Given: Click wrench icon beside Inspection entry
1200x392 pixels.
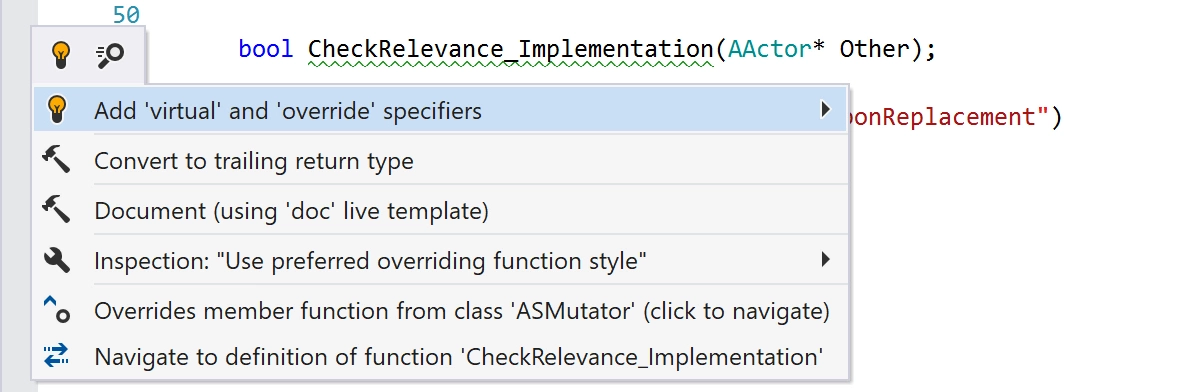Looking at the screenshot, I should point(57,261).
